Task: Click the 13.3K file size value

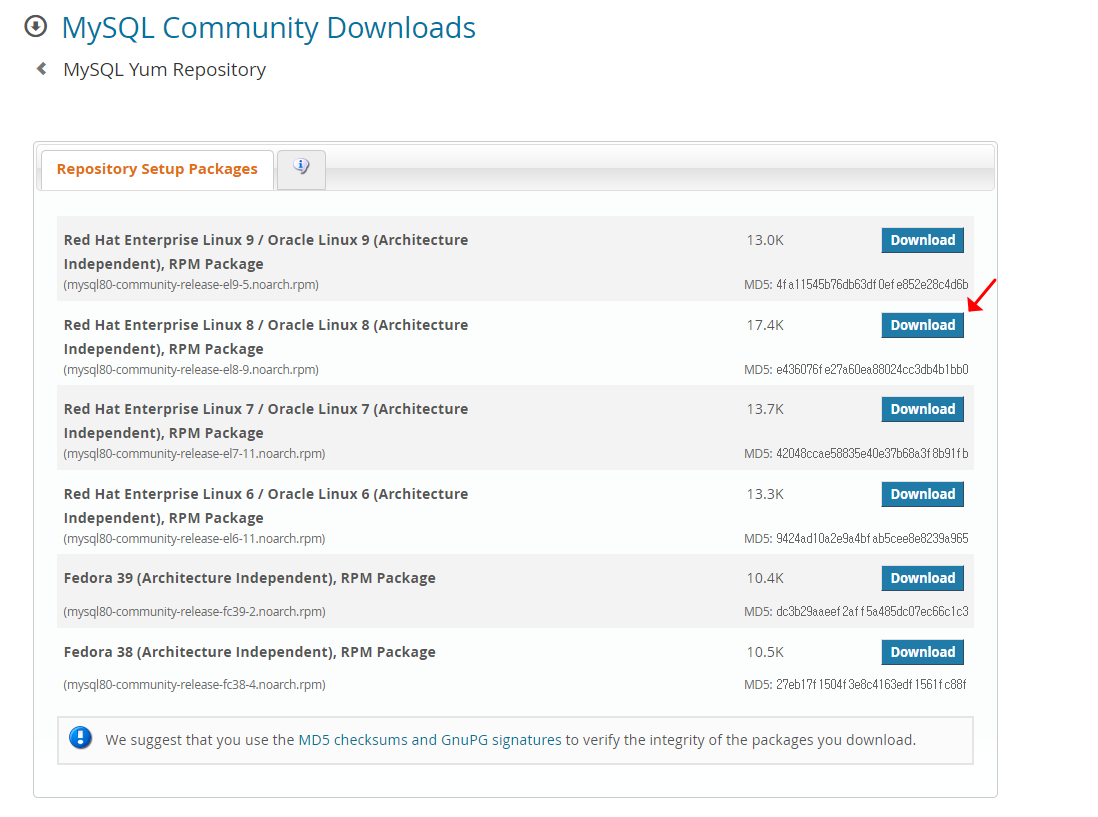Action: [x=765, y=494]
